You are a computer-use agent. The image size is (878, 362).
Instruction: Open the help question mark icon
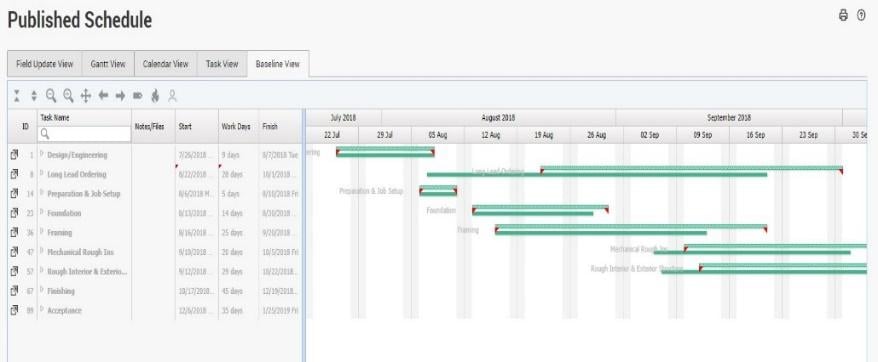tap(861, 16)
